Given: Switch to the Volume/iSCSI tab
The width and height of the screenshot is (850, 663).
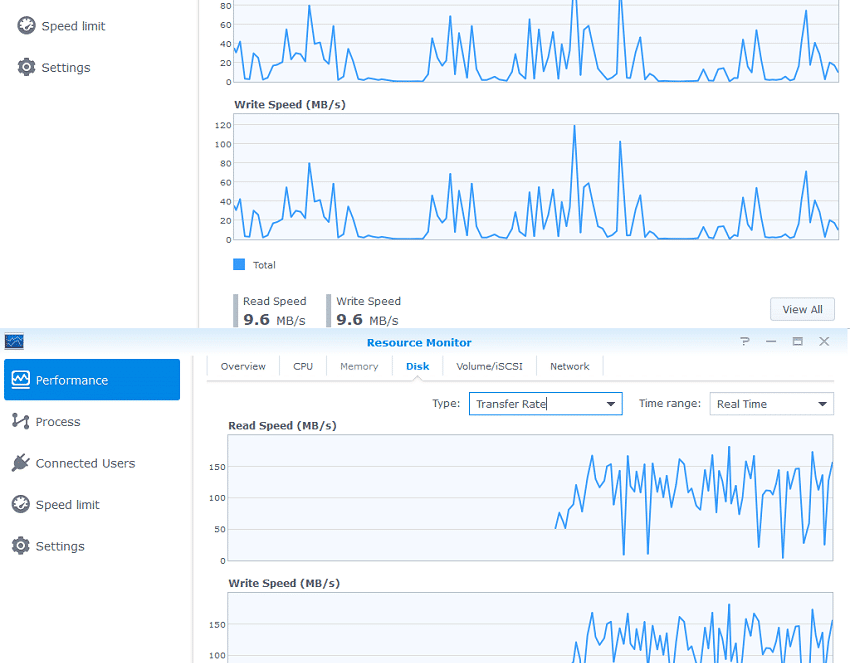Looking at the screenshot, I should [490, 366].
